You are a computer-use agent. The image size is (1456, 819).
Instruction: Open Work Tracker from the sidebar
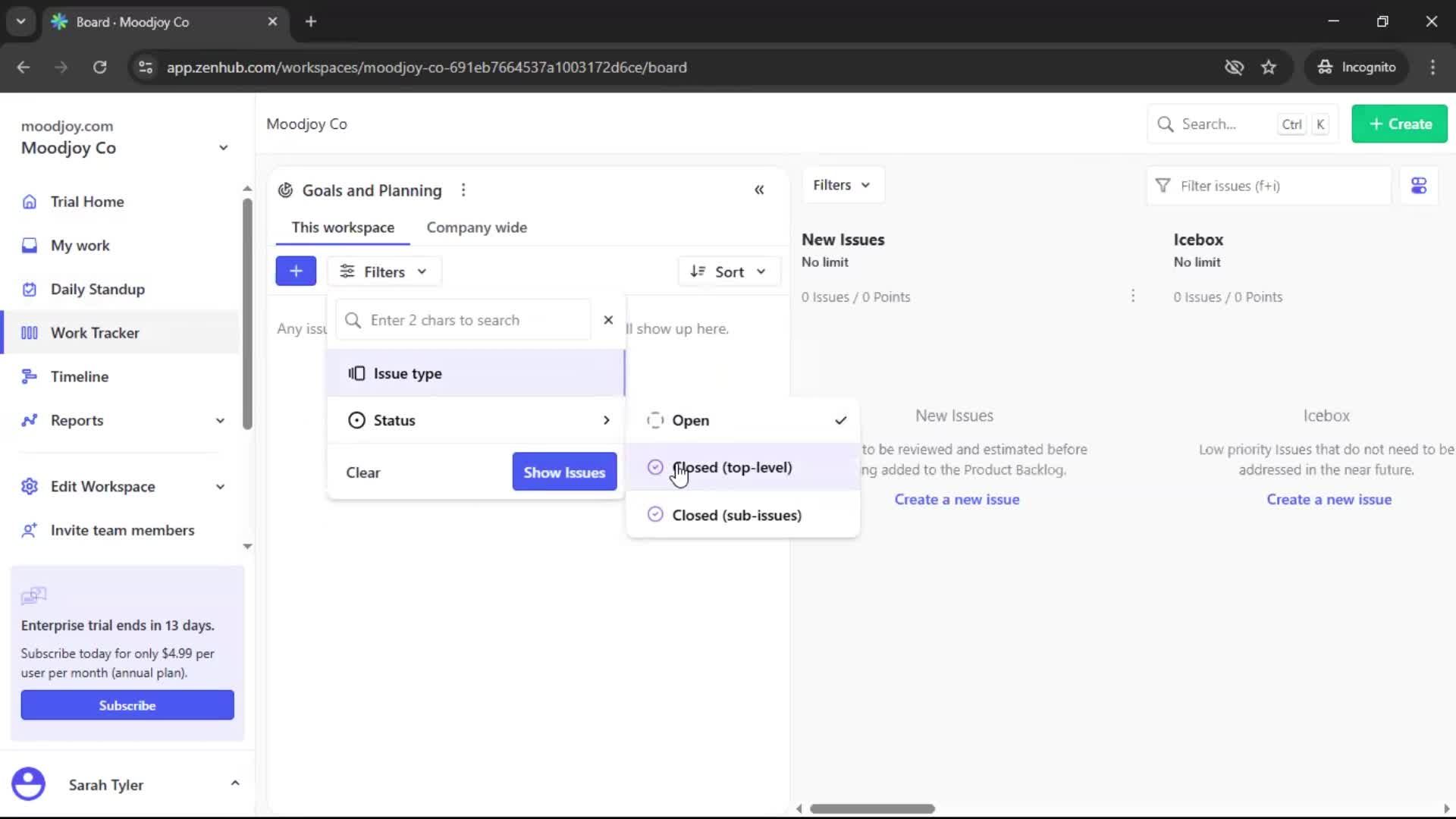coord(95,333)
